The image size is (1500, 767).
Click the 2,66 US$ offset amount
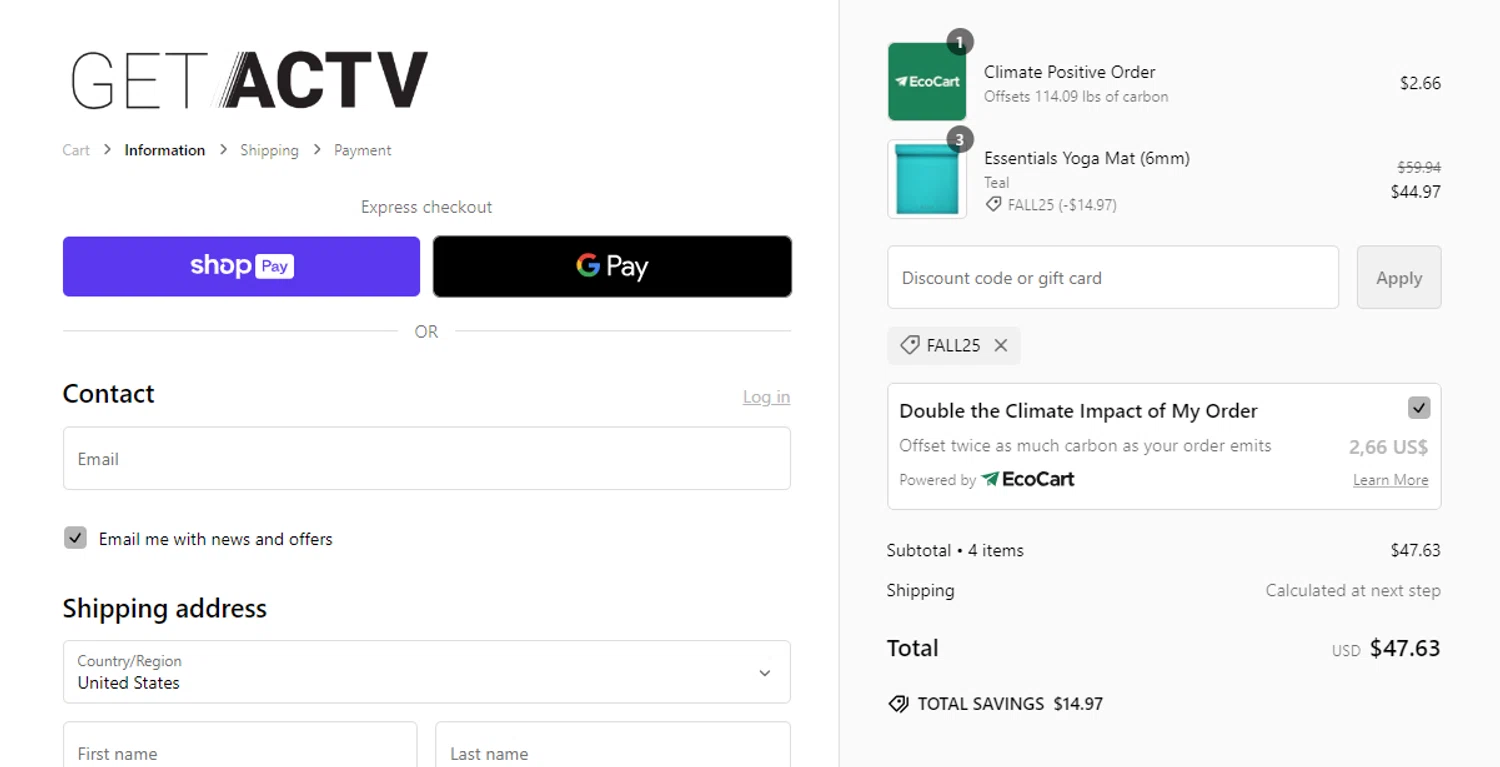tap(1388, 447)
